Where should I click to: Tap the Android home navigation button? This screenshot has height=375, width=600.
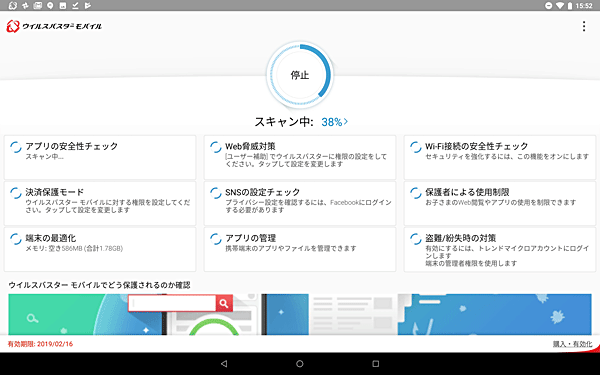coord(300,364)
